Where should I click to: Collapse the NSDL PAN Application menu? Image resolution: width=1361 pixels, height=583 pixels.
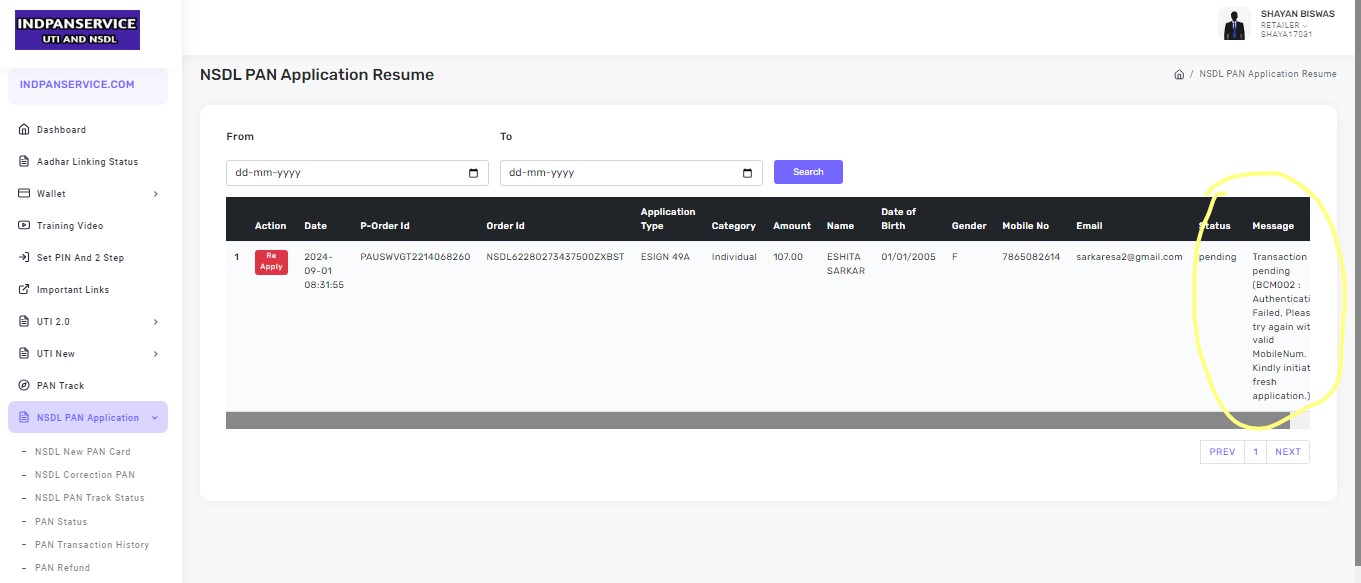[154, 418]
